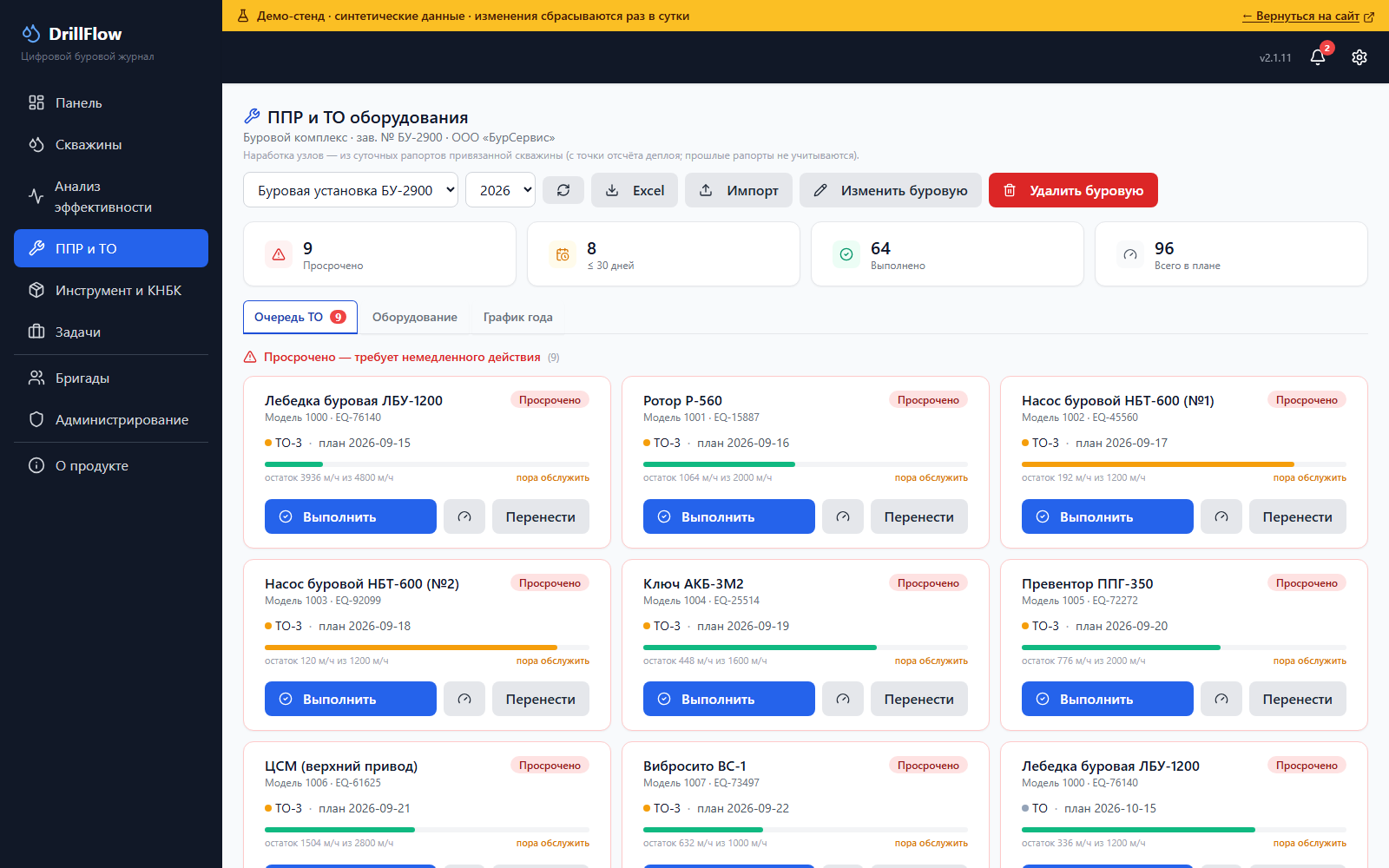Follow Вернуться на сайт link
Screen dimensions: 1389x868
pyautogui.click(x=1307, y=16)
